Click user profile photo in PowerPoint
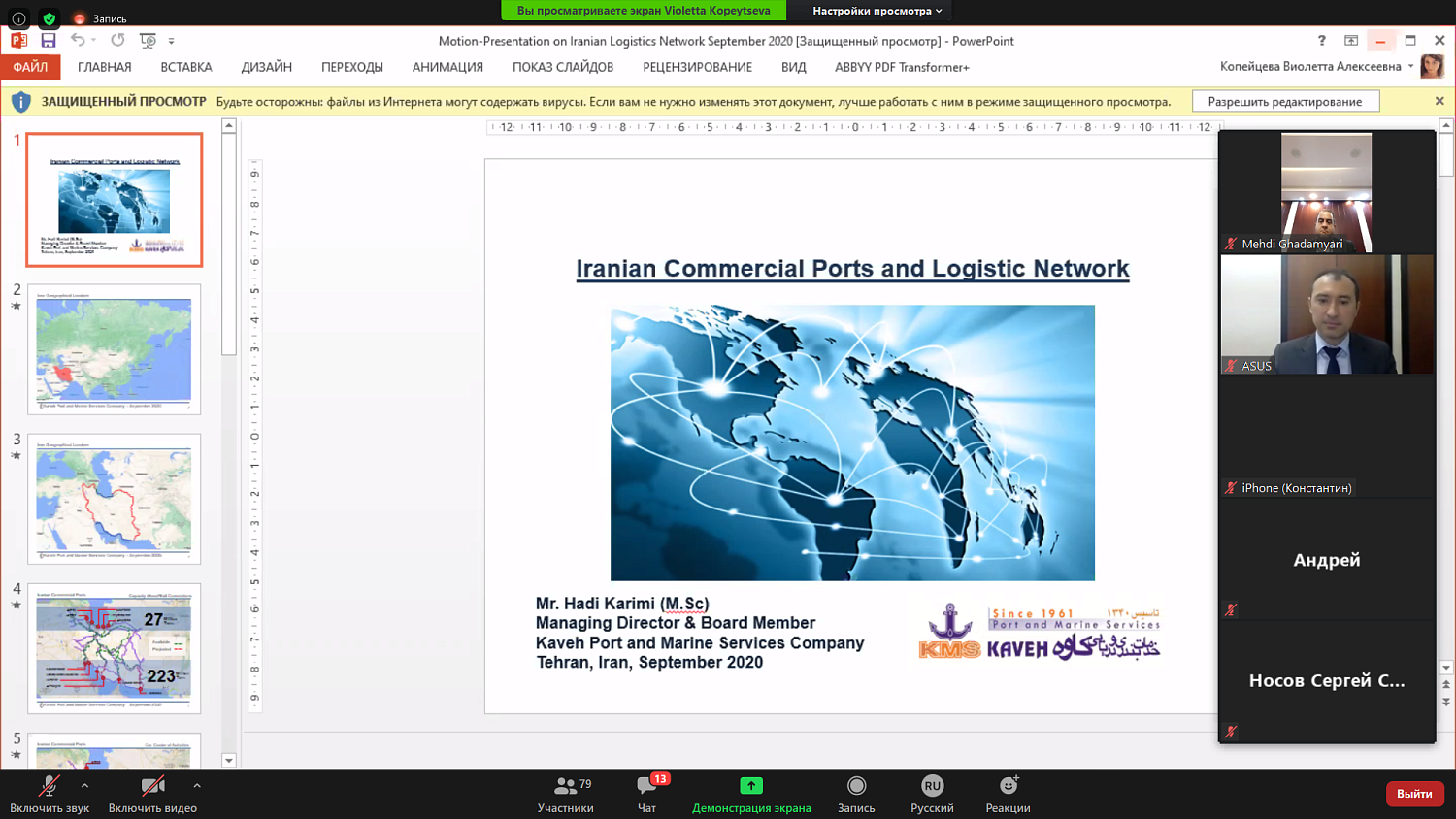This screenshot has height=819, width=1456. coord(1432,66)
